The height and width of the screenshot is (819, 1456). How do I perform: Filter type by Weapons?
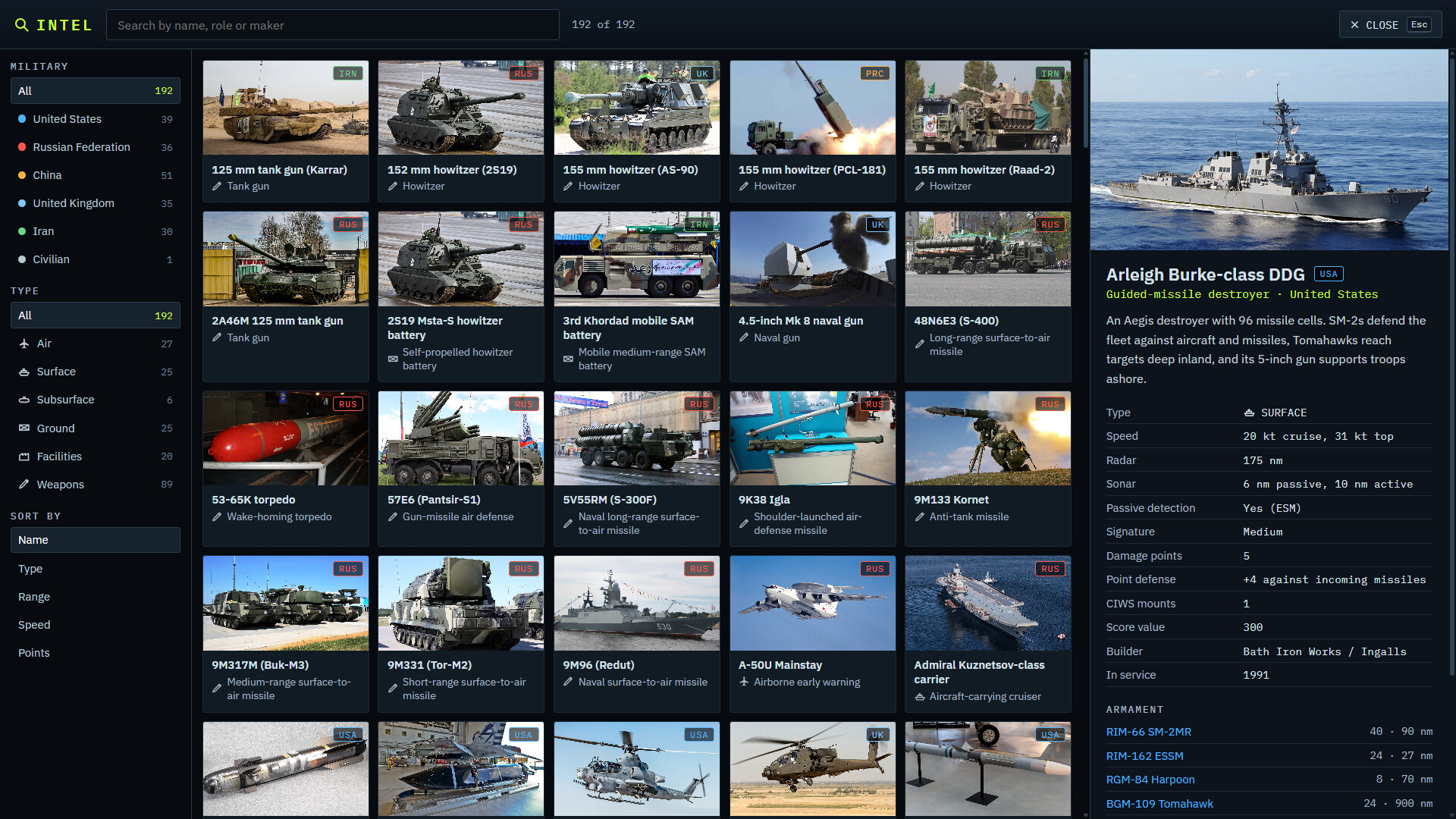coord(96,485)
